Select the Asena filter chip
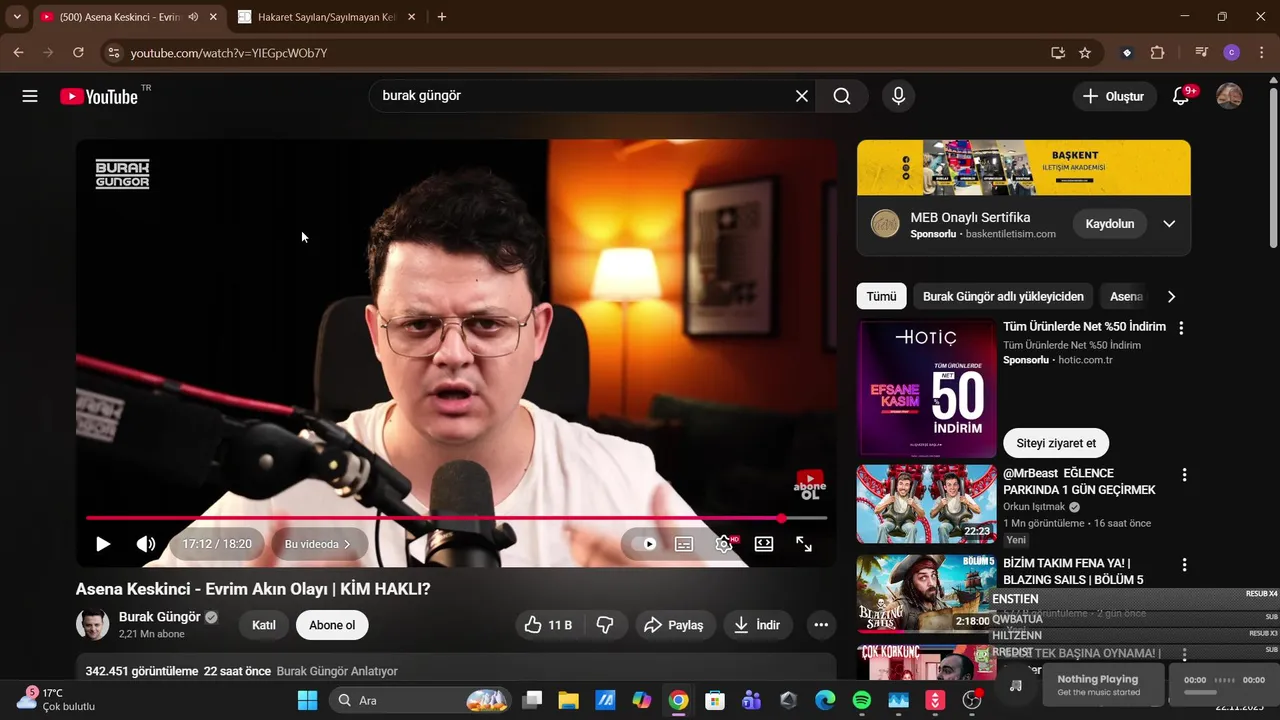 1126,296
